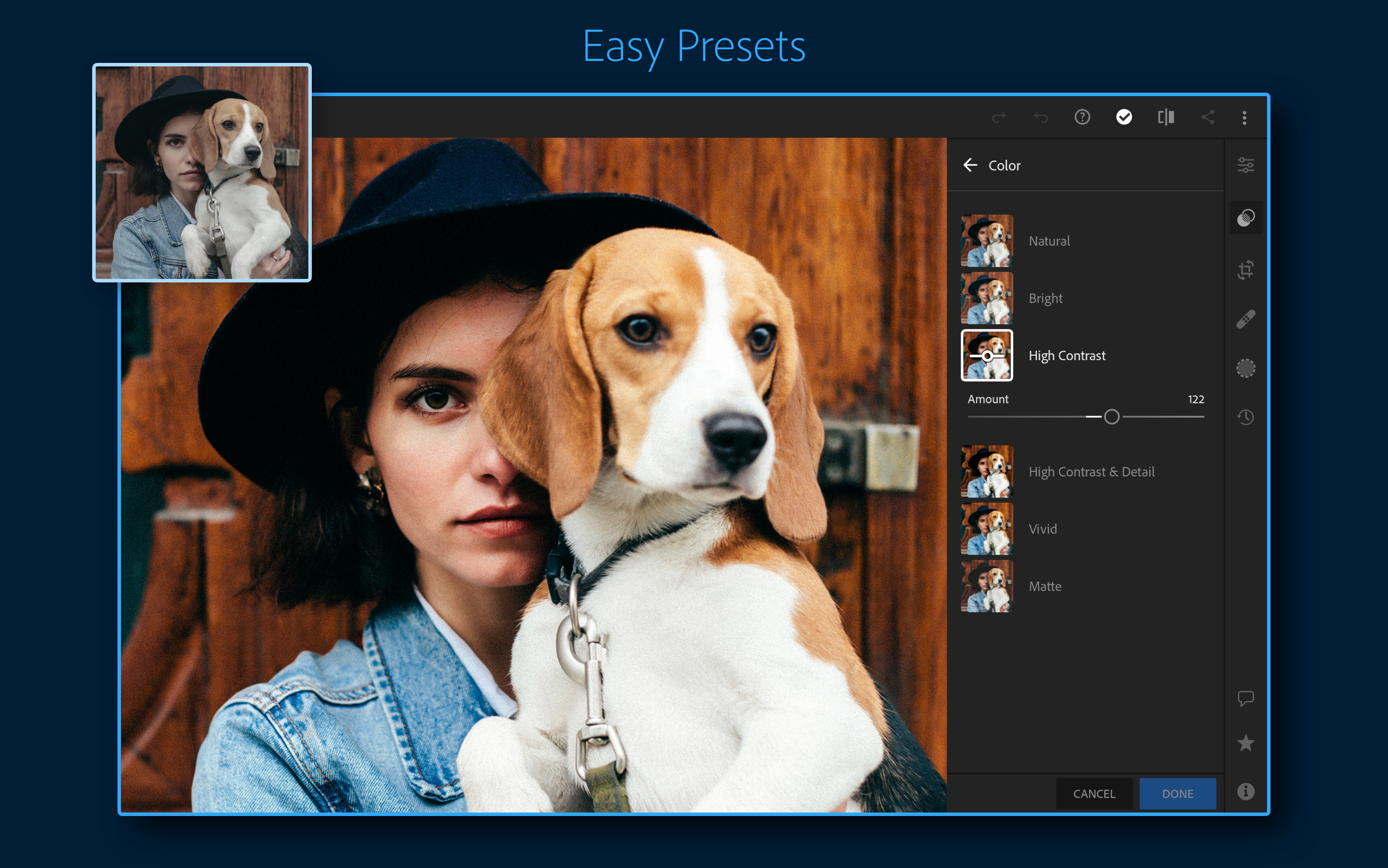
Task: Open the edit sliders panel icon
Action: [x=1246, y=165]
